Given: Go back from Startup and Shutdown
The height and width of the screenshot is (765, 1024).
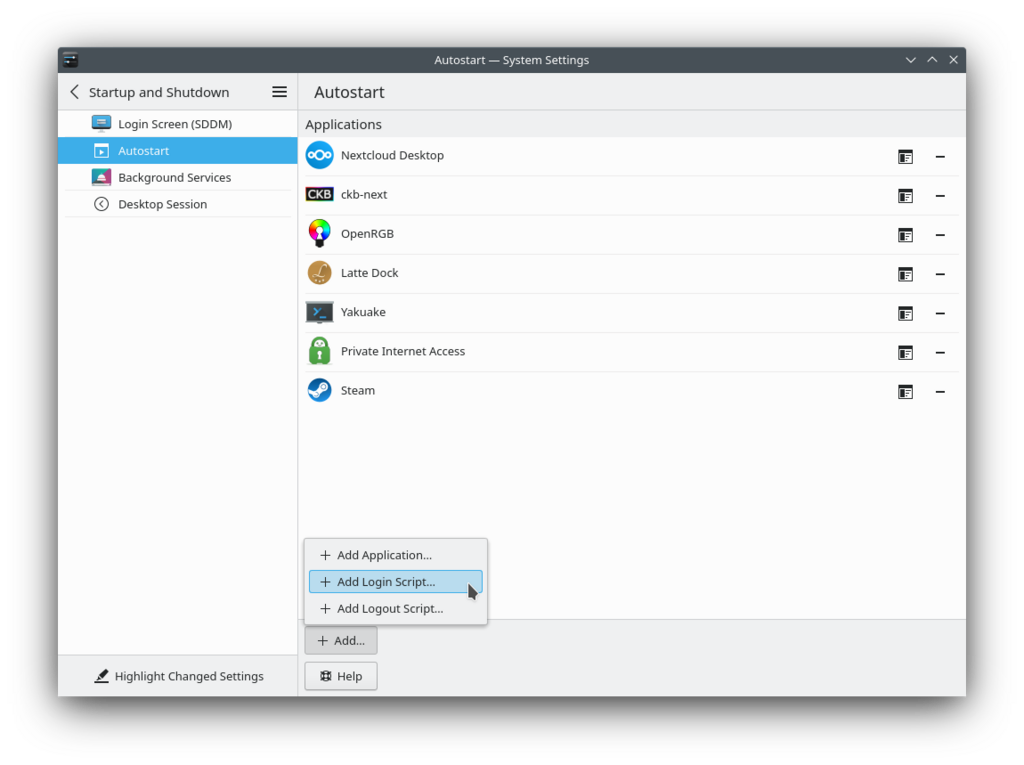Looking at the screenshot, I should 74,92.
